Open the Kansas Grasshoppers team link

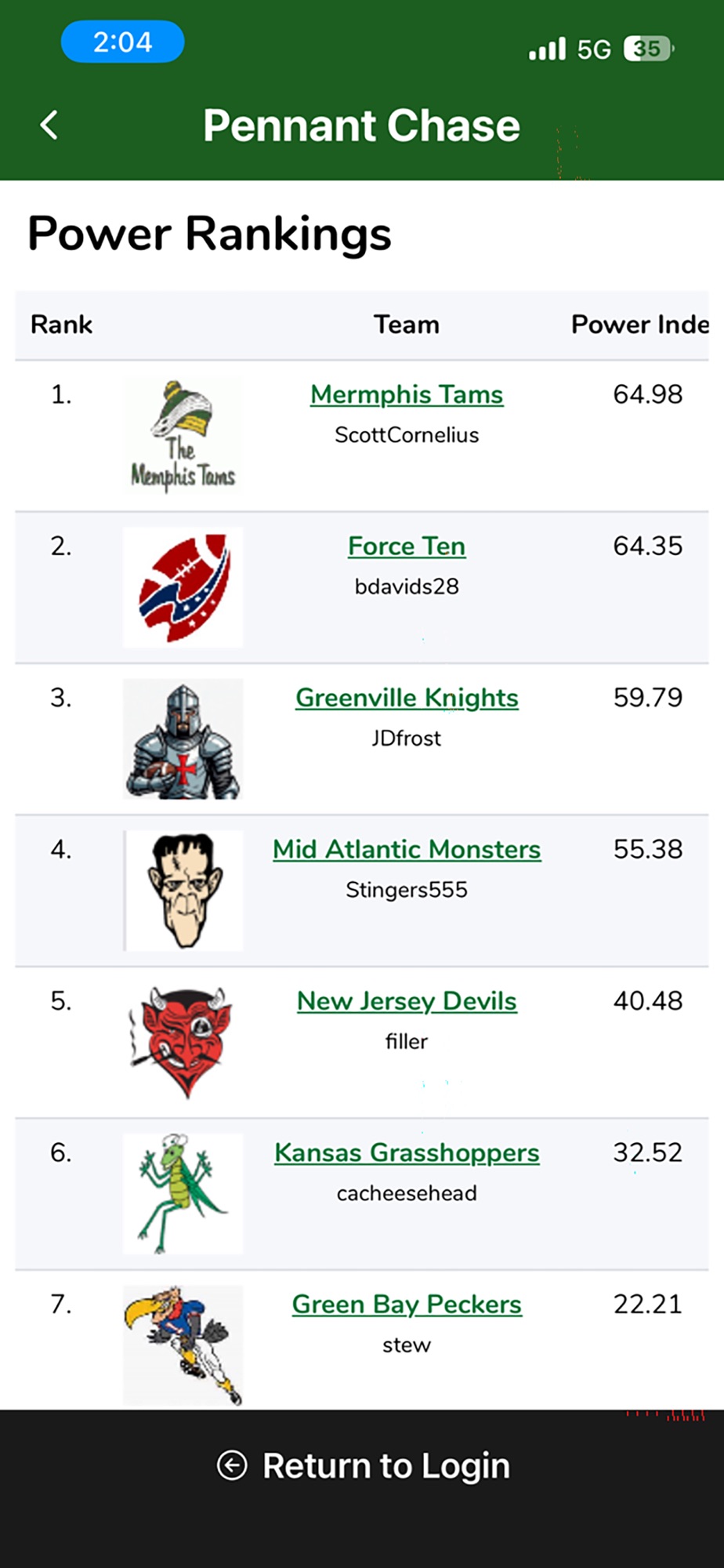[x=407, y=1152]
